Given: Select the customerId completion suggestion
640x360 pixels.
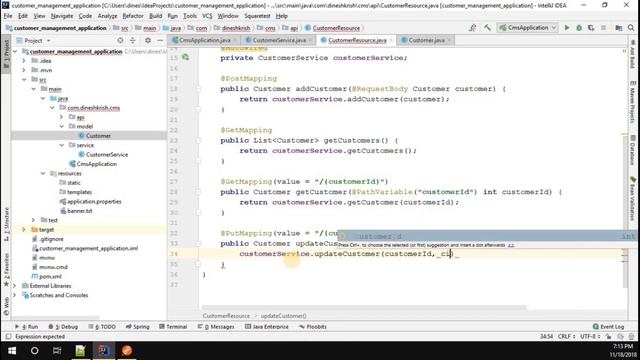Looking at the screenshot, I should tap(488, 236).
